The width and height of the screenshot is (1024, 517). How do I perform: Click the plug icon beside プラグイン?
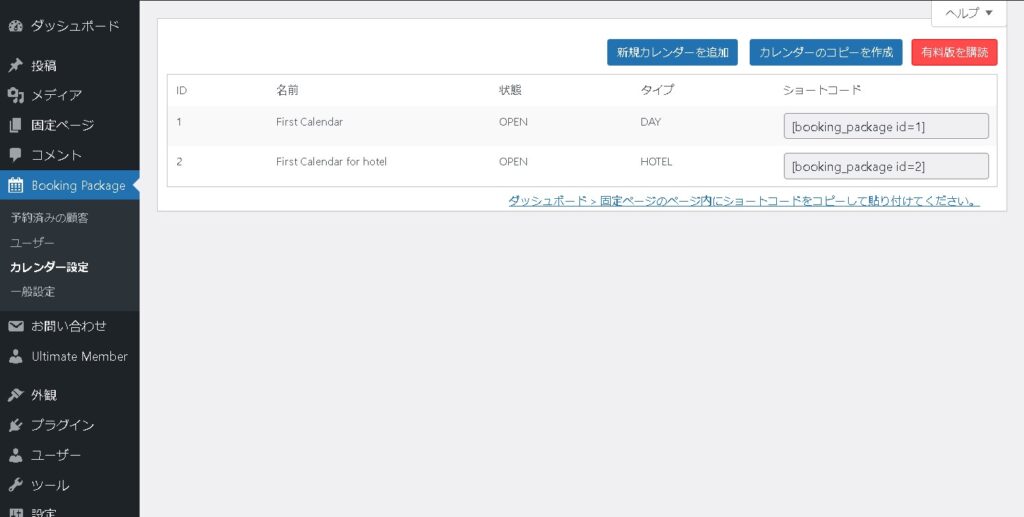15,425
